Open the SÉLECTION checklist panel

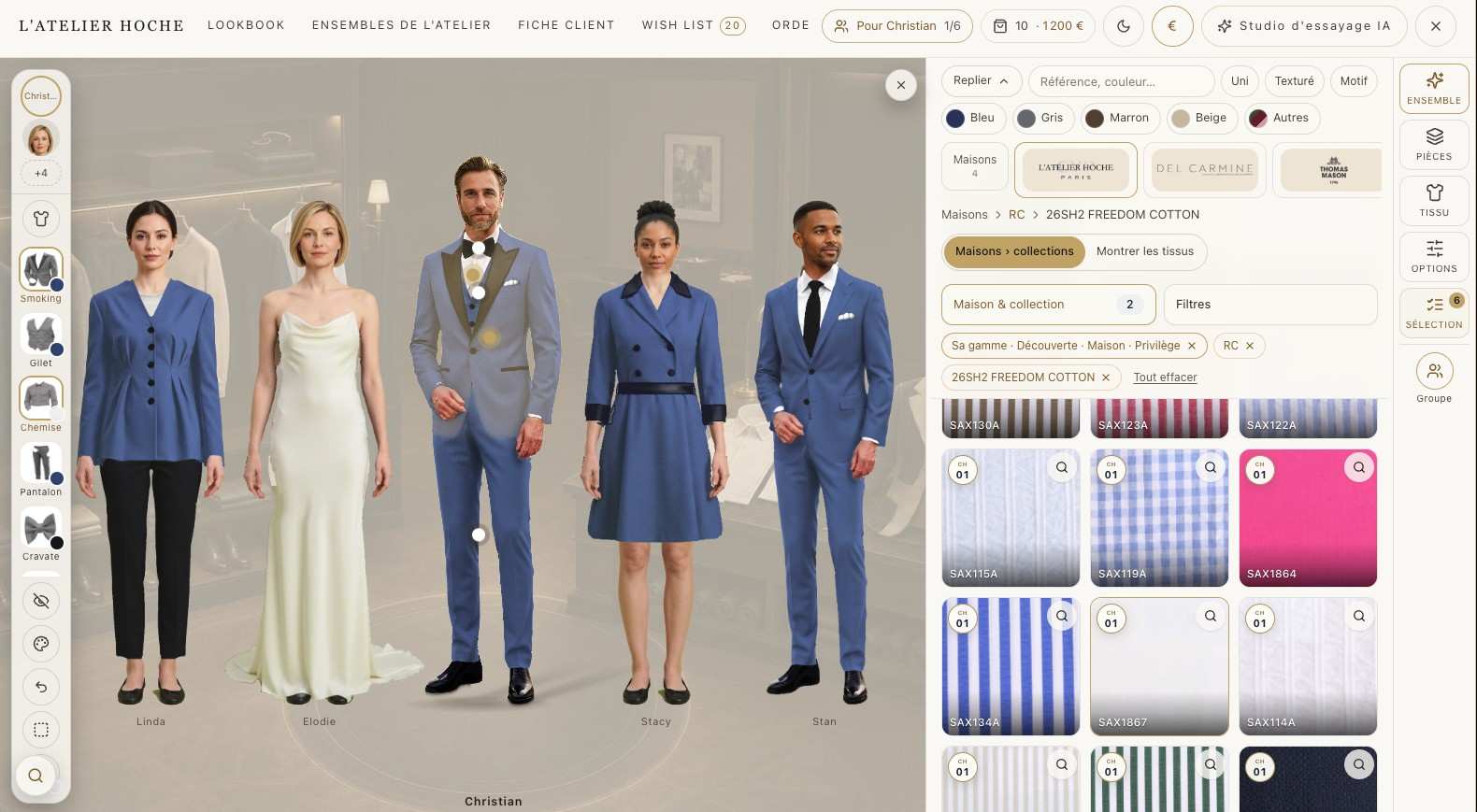[x=1434, y=313]
